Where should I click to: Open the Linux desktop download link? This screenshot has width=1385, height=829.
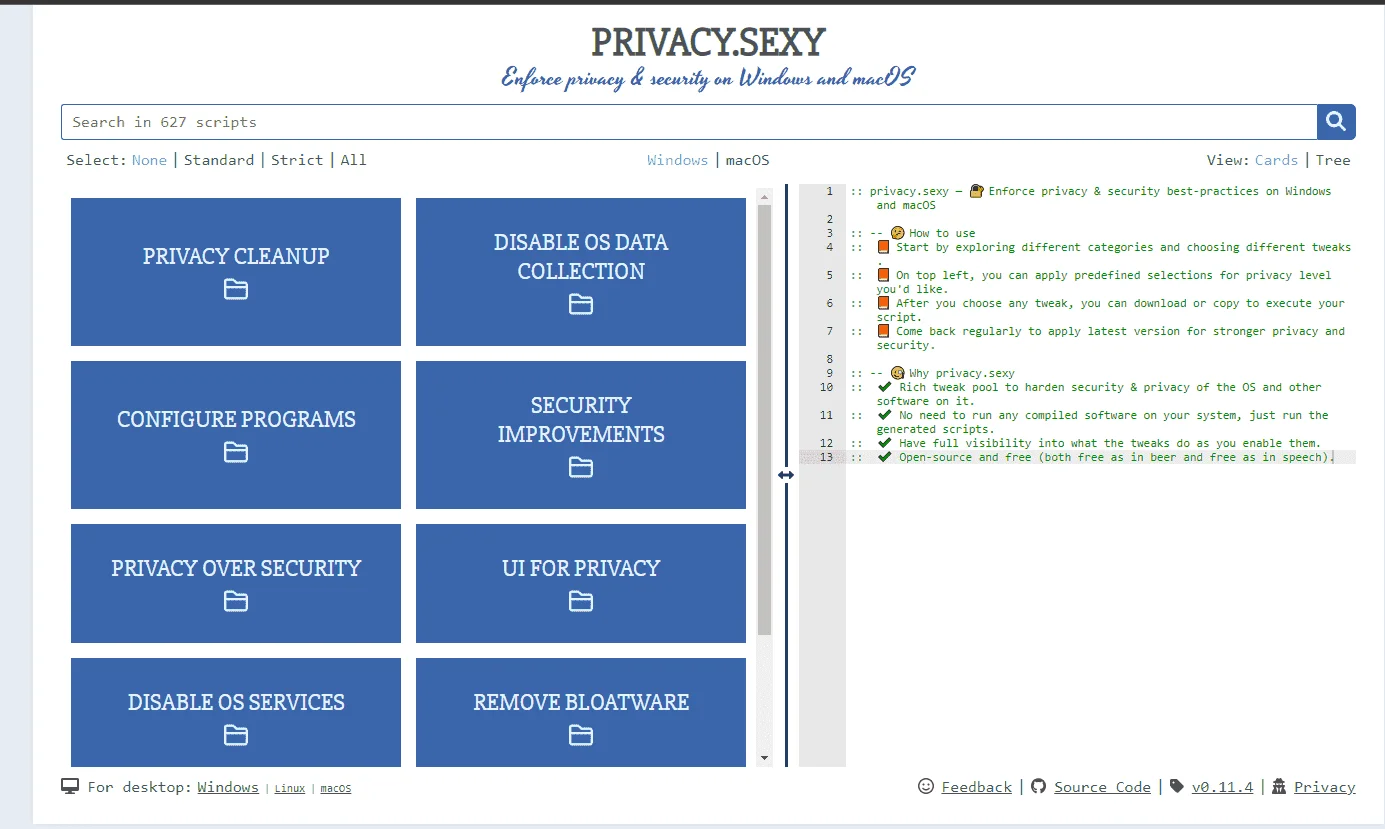click(x=290, y=788)
